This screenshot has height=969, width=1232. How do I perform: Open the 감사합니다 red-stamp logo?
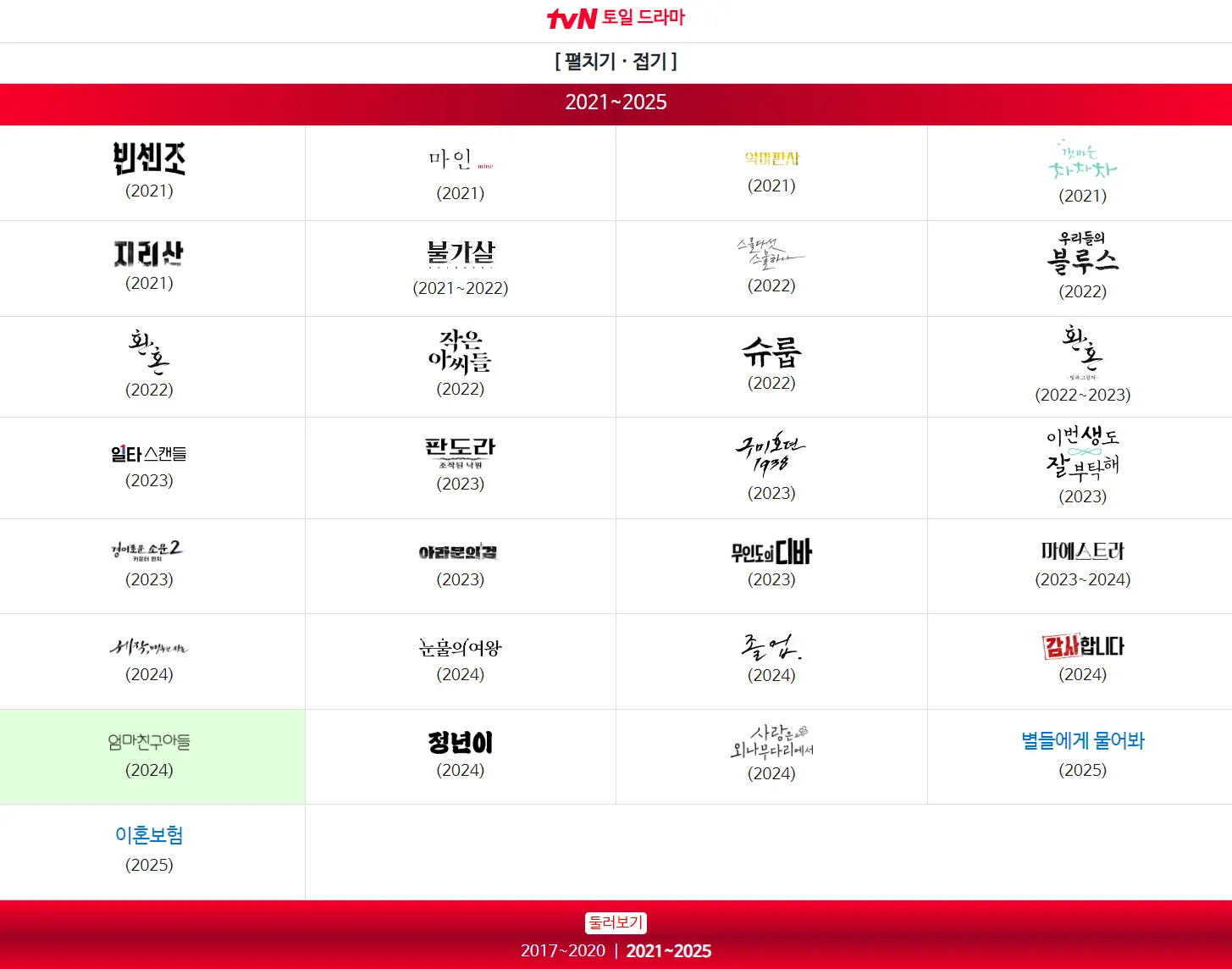coord(1083,646)
